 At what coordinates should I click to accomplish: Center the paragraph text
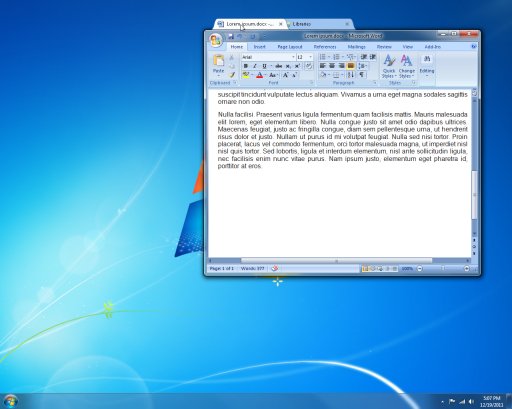[332, 66]
